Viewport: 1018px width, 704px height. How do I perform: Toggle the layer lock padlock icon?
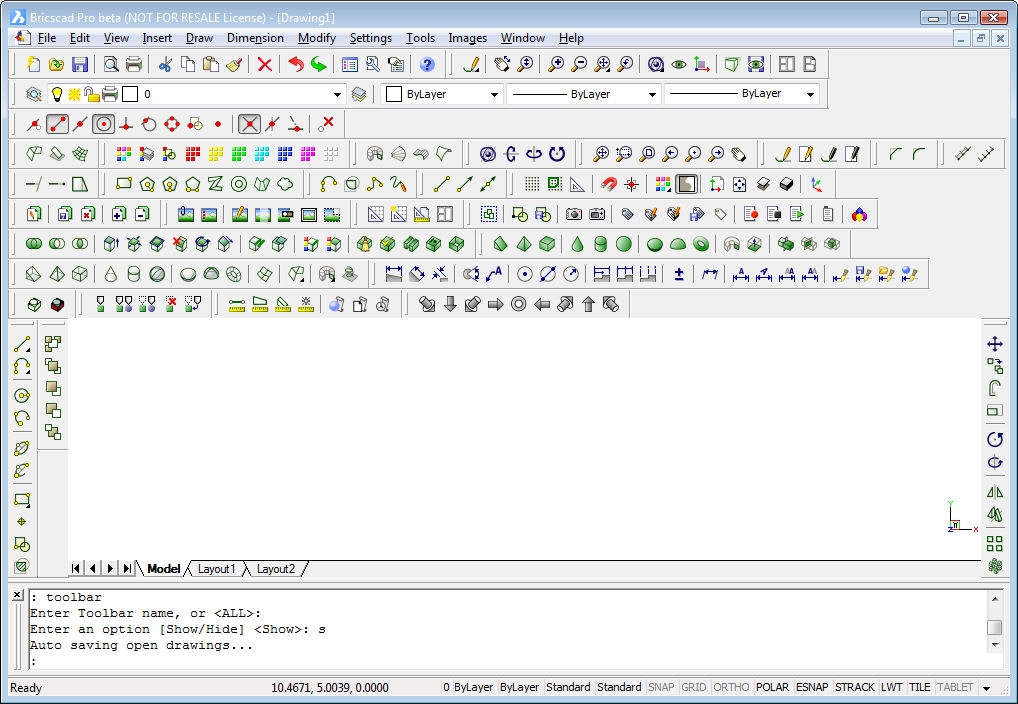92,94
